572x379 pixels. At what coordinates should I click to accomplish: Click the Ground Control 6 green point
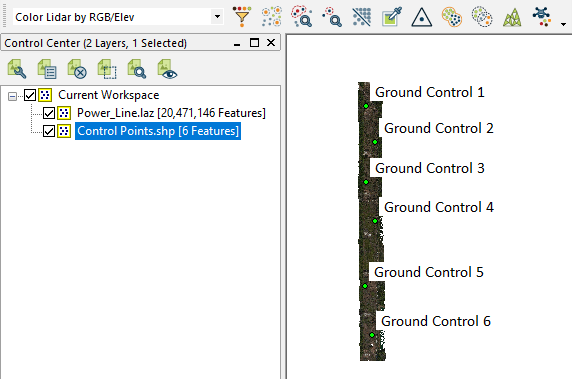pos(372,335)
